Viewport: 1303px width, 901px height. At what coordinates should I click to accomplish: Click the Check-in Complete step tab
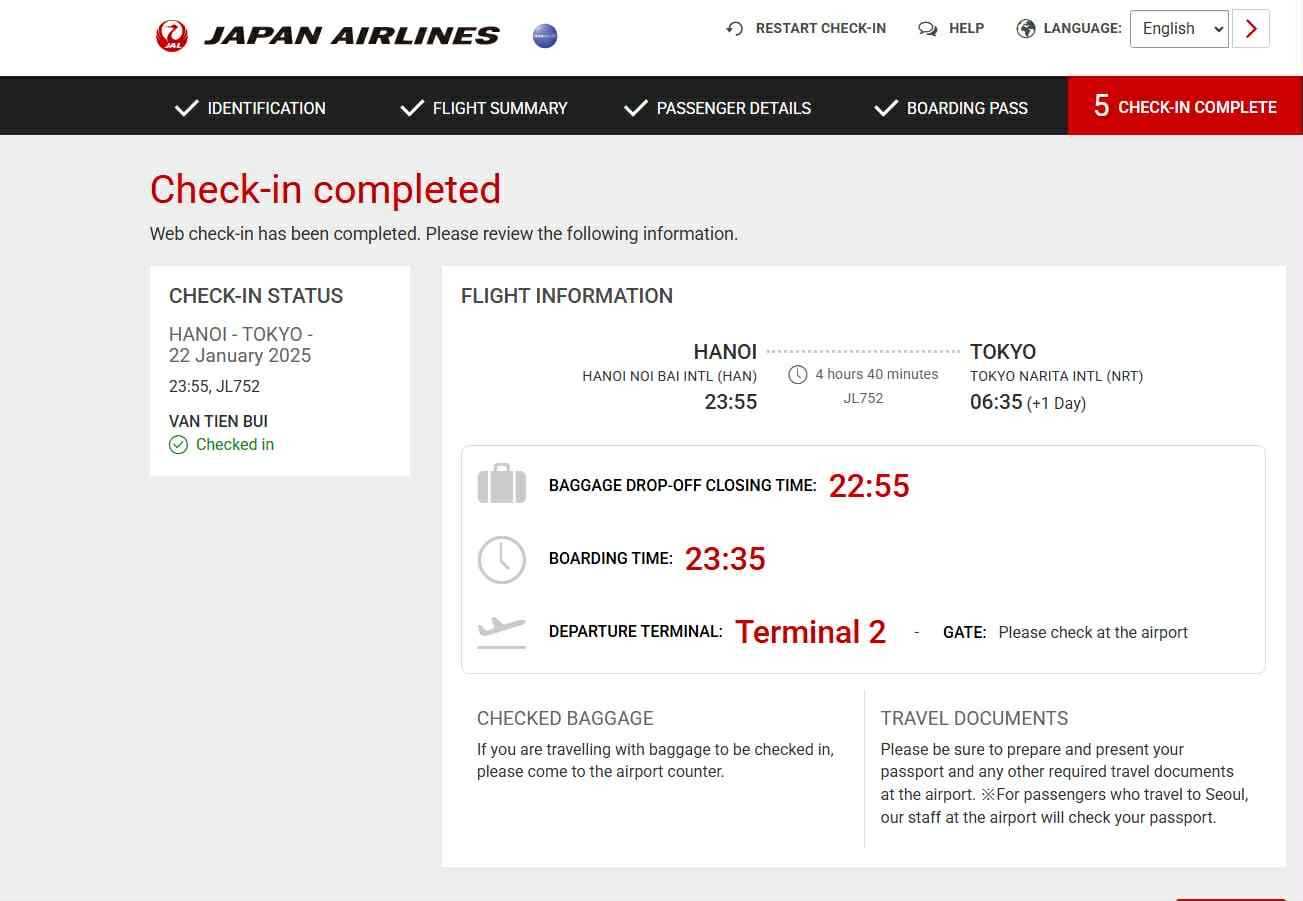point(1185,106)
